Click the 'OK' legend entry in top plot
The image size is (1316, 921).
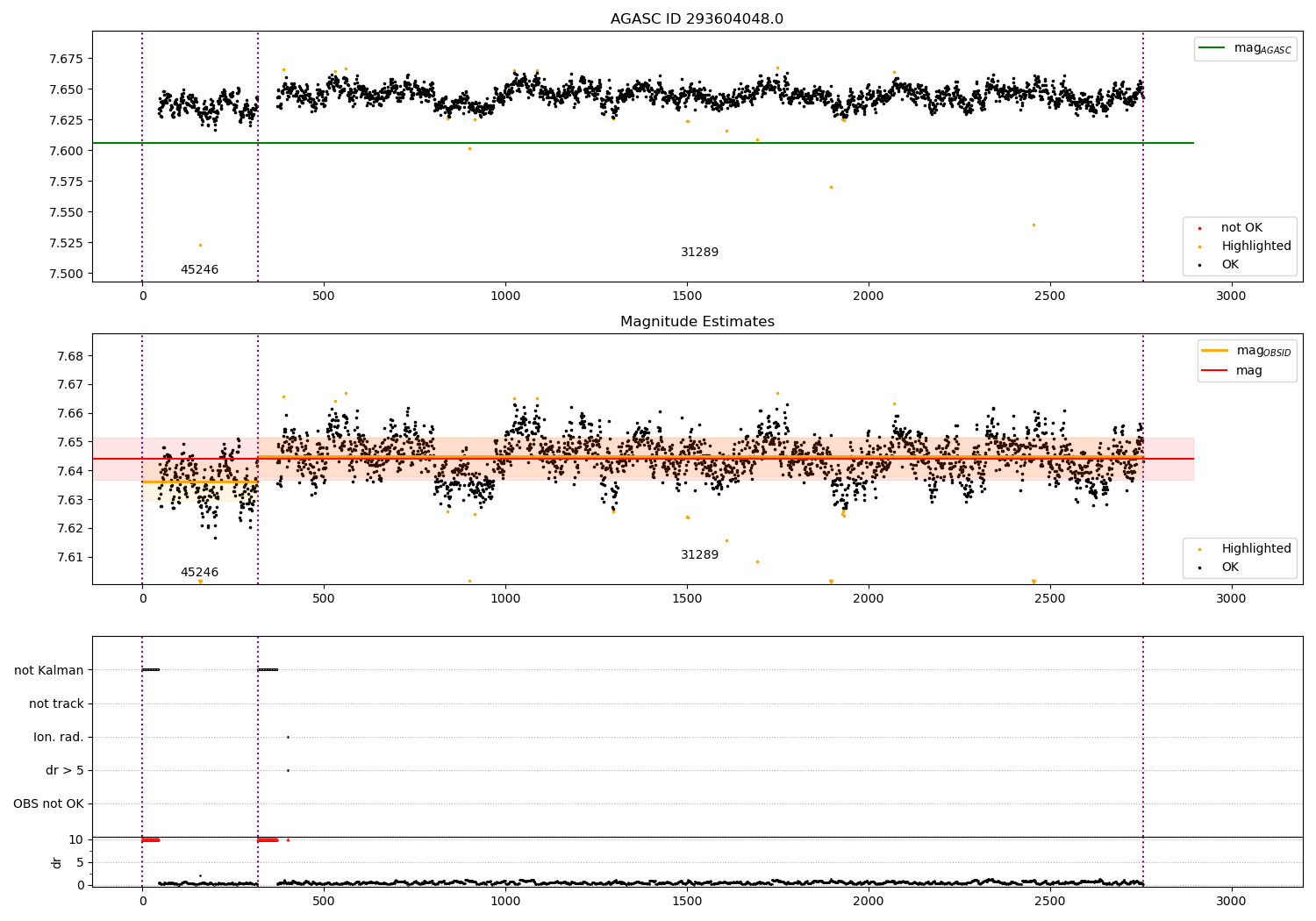[x=1229, y=265]
